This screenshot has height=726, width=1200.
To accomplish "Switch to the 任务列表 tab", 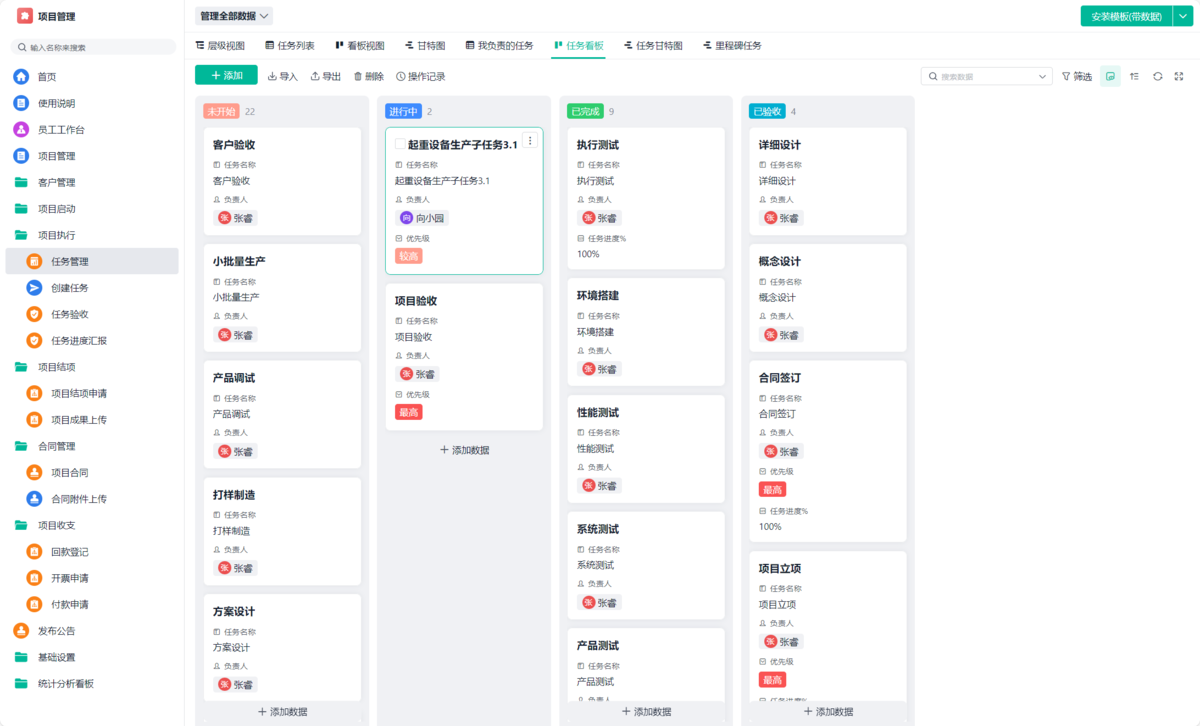I will tap(290, 46).
